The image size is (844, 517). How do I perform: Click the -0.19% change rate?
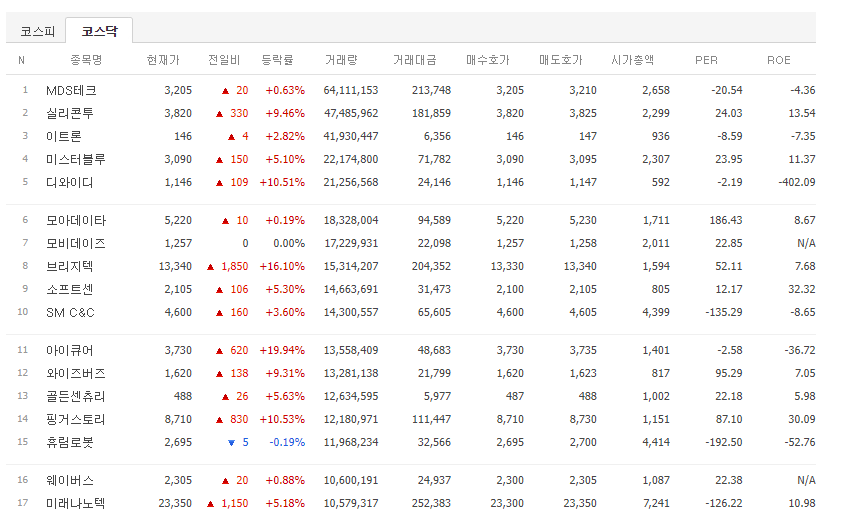(287, 443)
